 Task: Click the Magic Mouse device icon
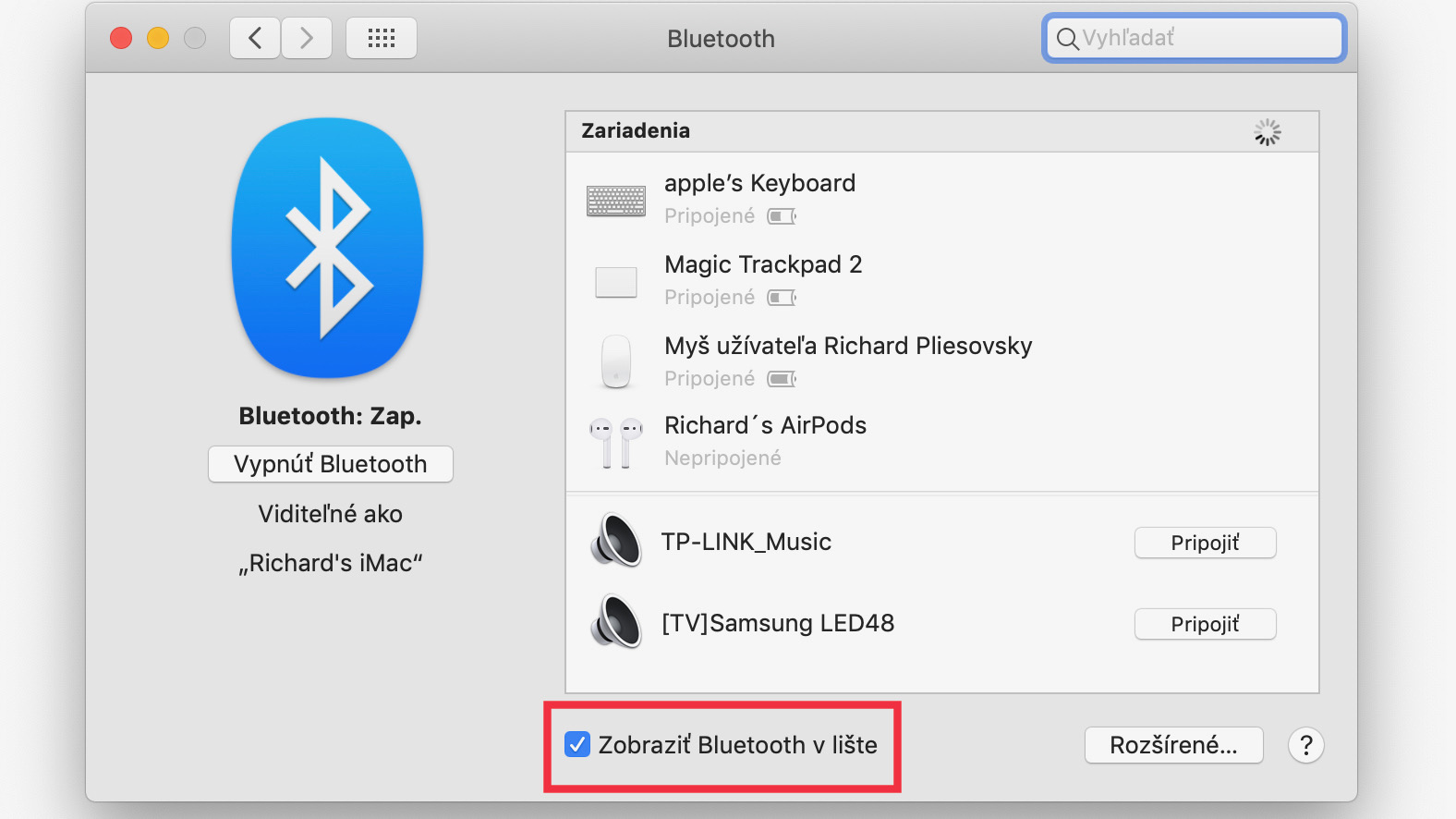(616, 361)
